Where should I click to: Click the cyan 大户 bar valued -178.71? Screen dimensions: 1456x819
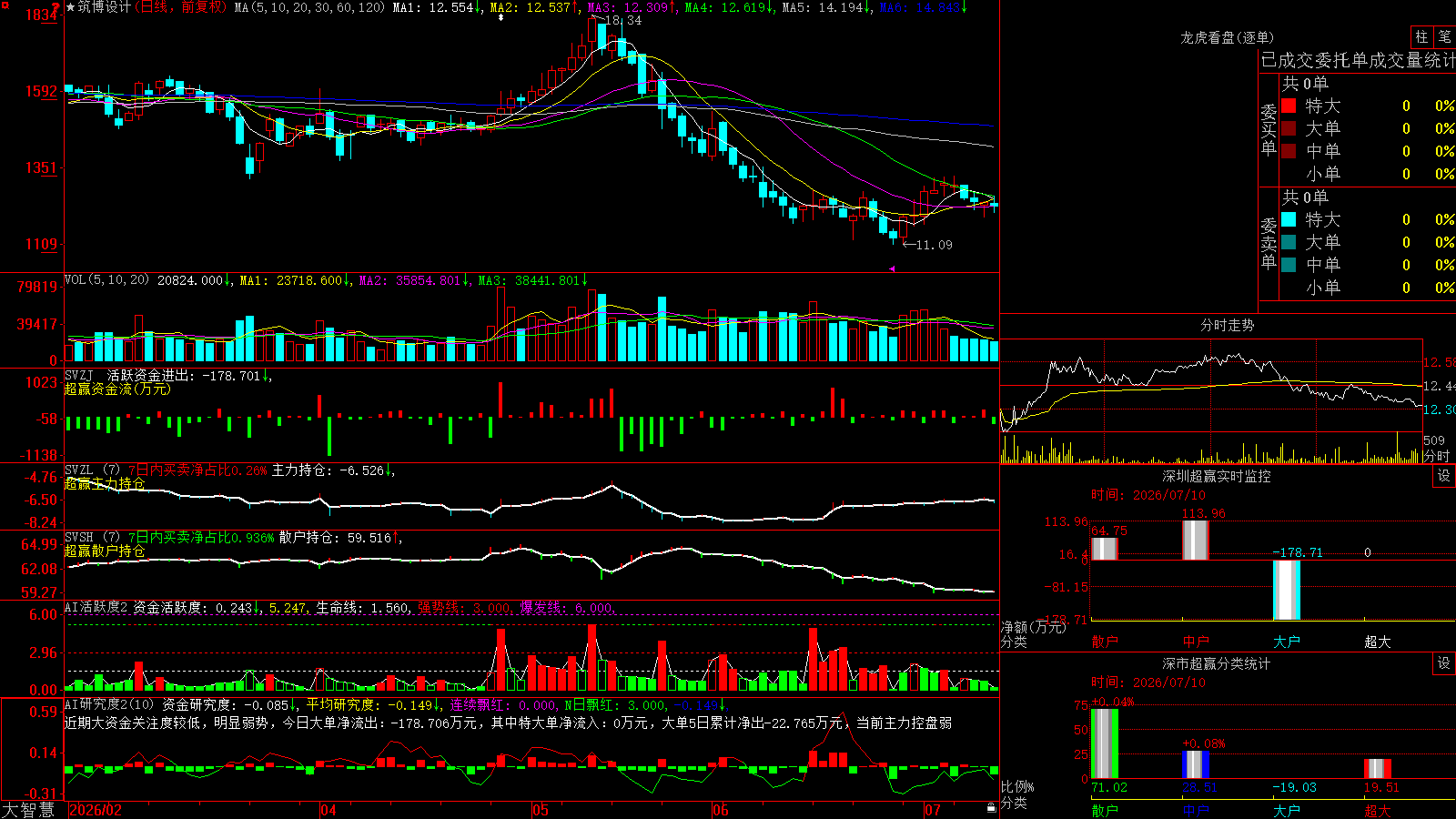pos(1286,590)
